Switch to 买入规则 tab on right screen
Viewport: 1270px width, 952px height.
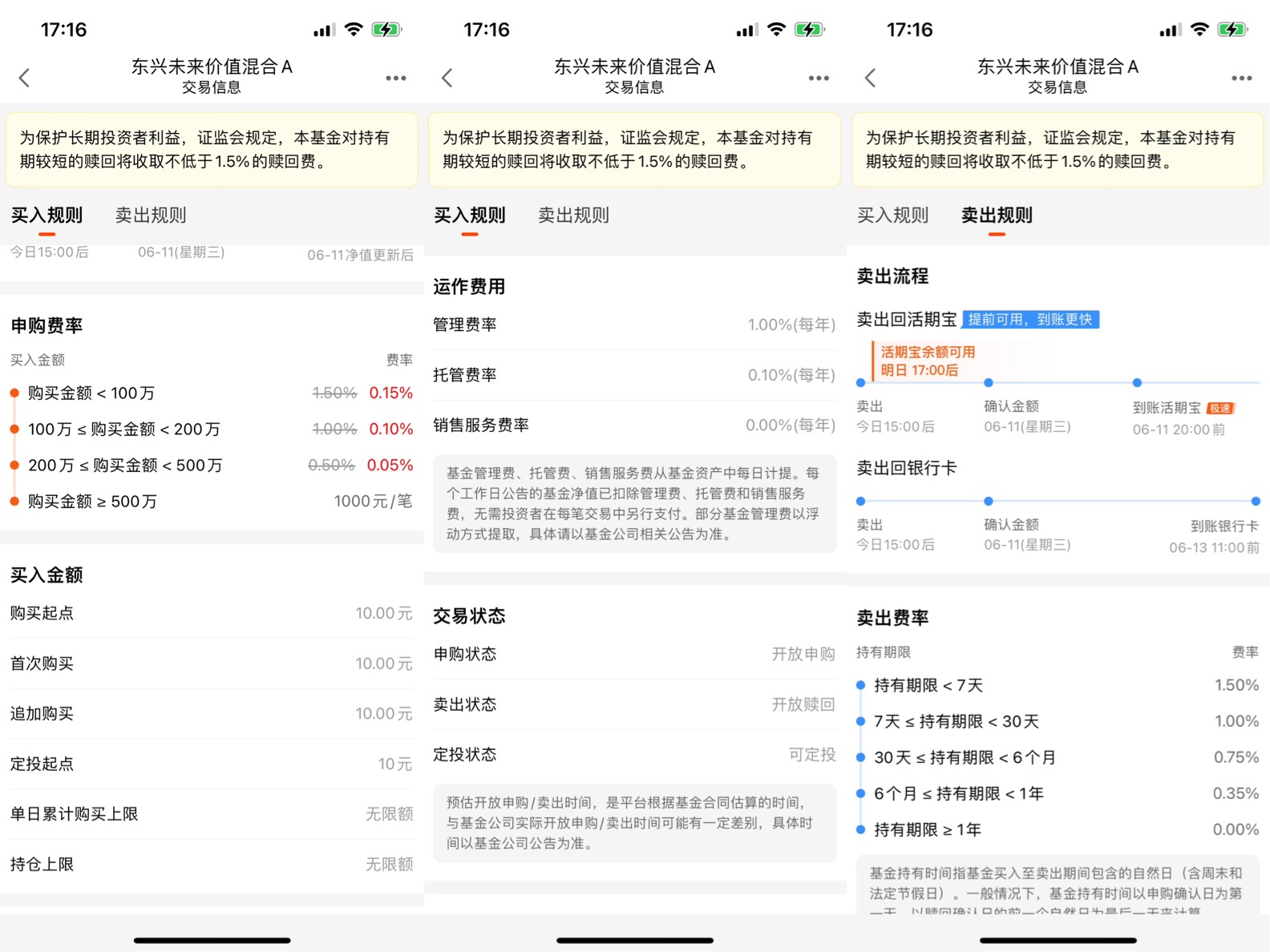point(893,215)
